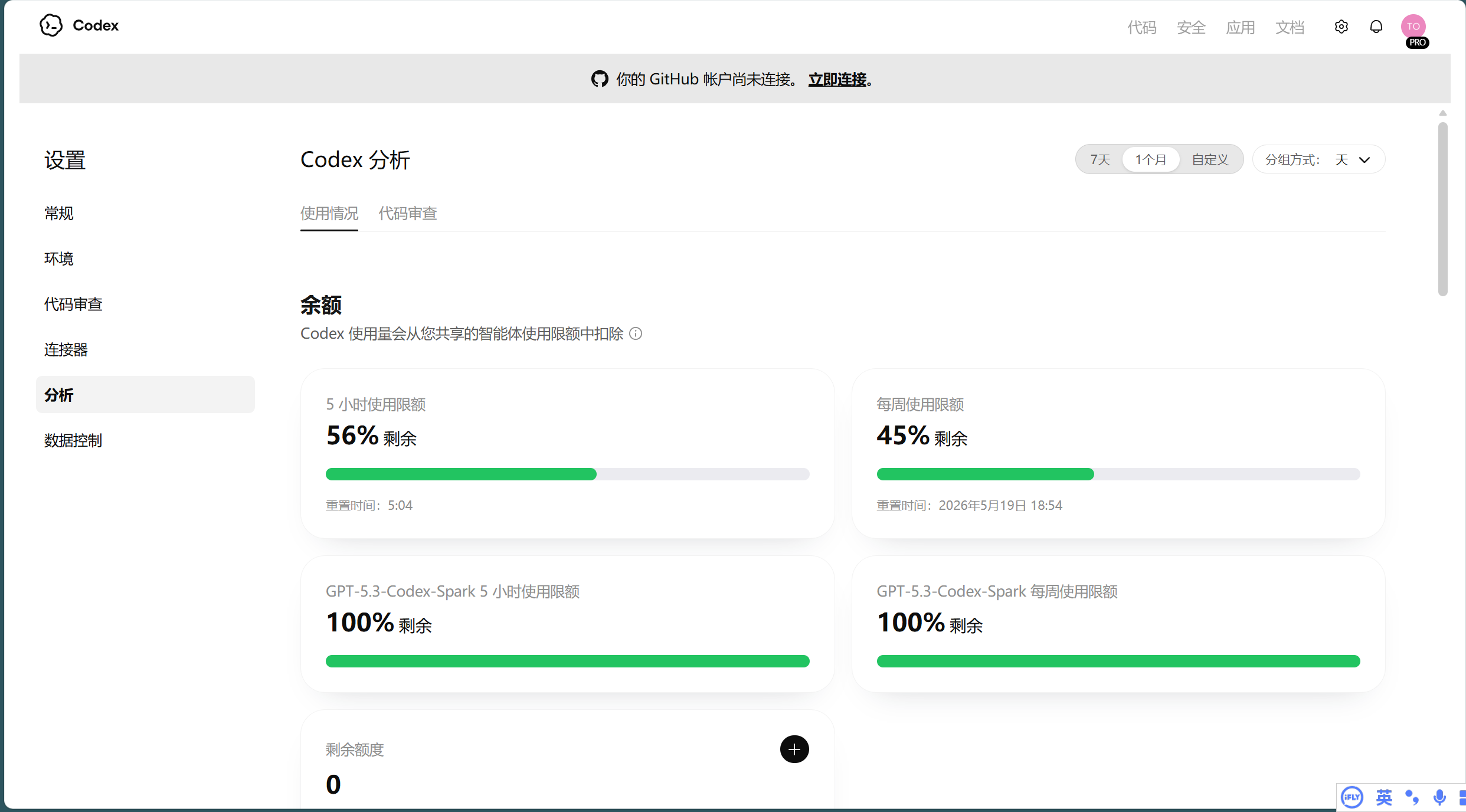Switch to the 使用情况 tab

[329, 214]
